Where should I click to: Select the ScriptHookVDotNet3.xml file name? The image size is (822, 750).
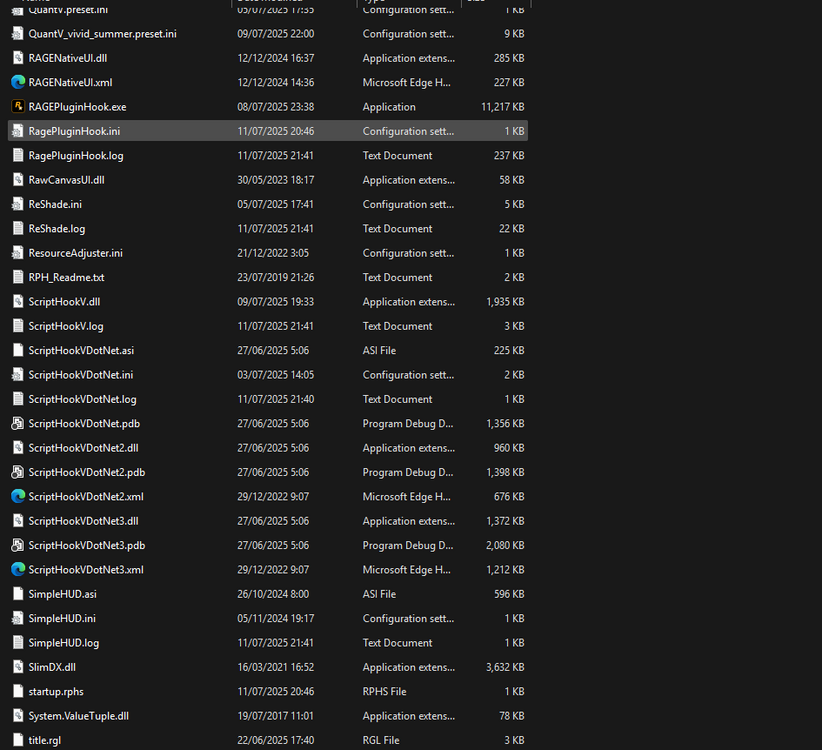[x=86, y=570]
